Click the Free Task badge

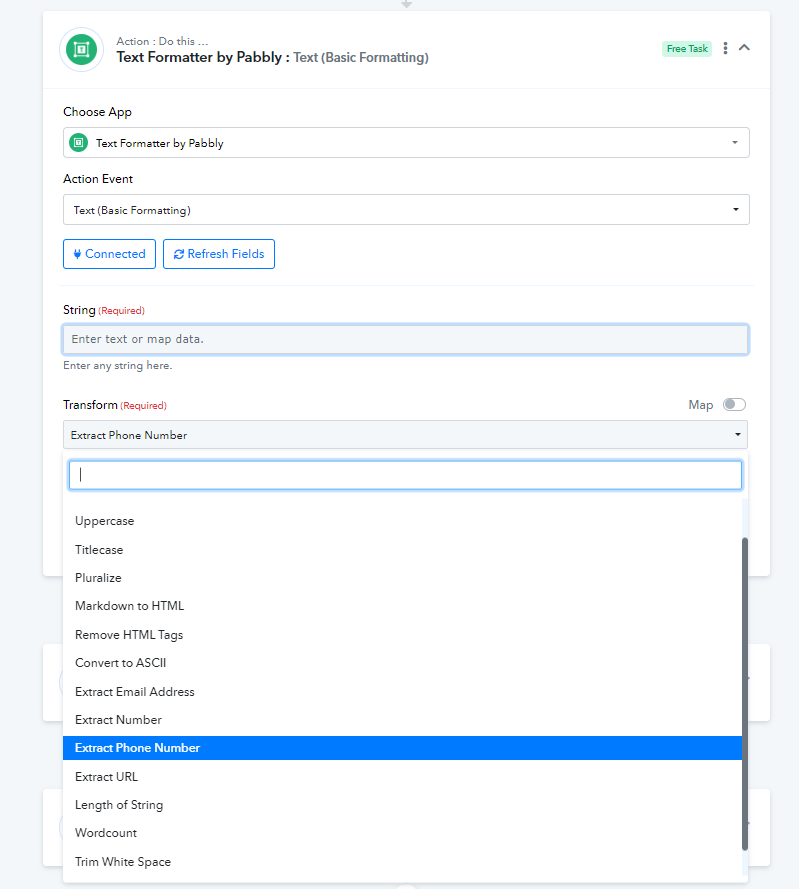[x=687, y=49]
